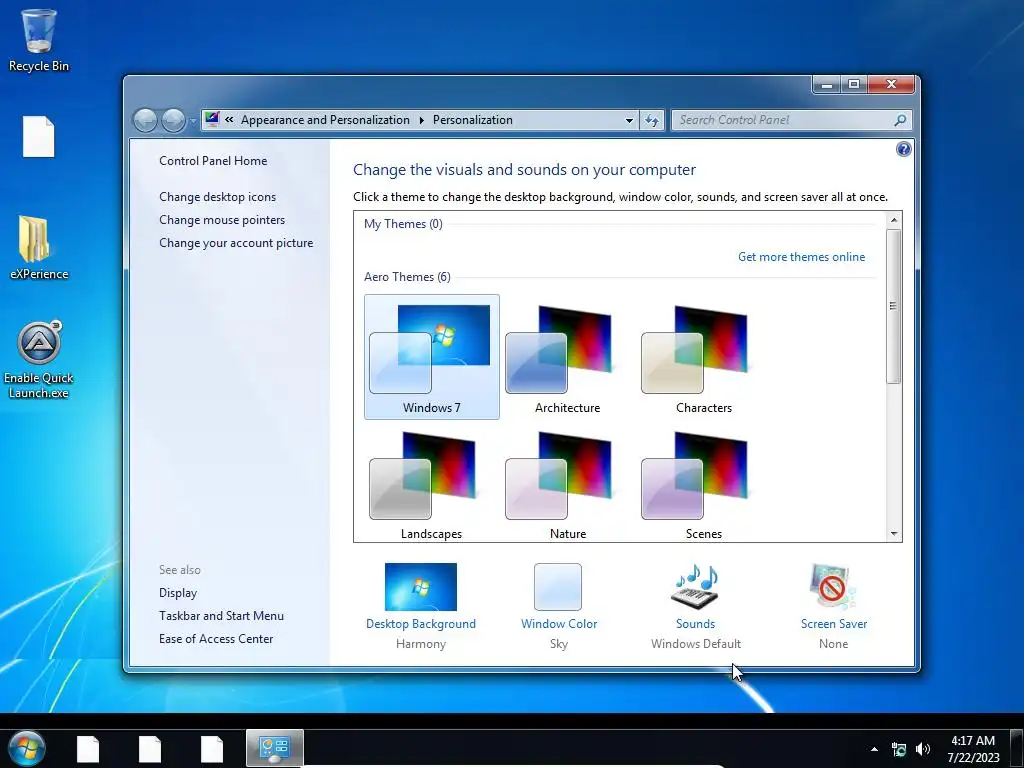Viewport: 1024px width, 768px height.
Task: Select the Landscapes theme
Action: coord(432,484)
